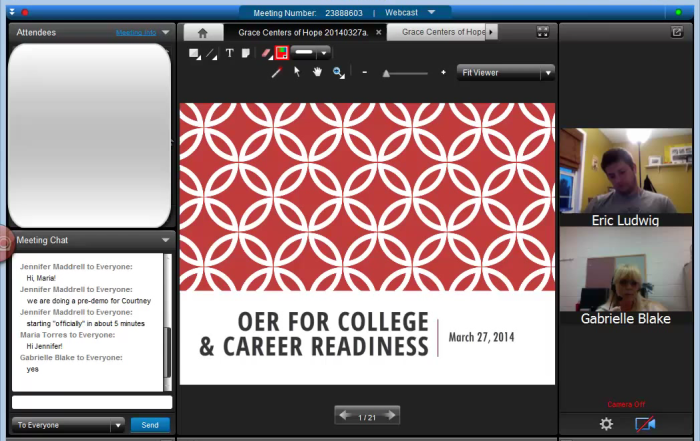Select the Text annotation tool
700x441 pixels.
point(229,53)
